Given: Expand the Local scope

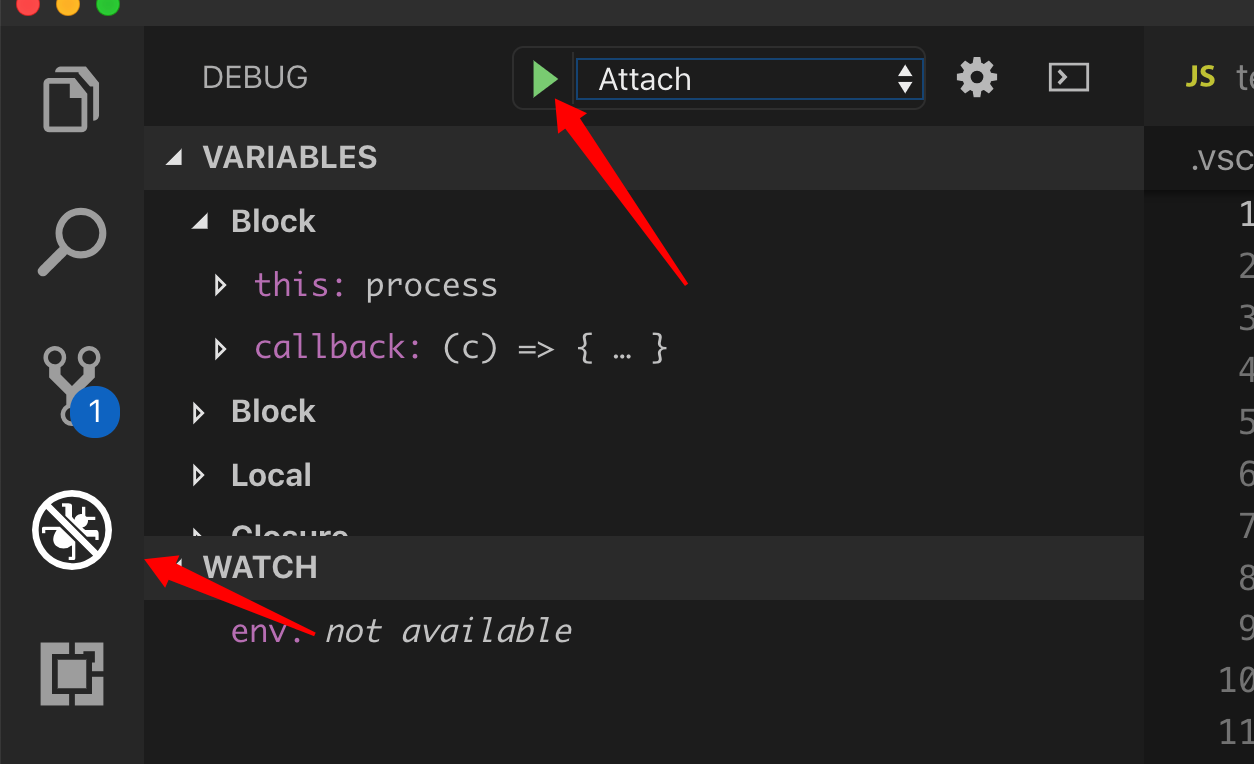Looking at the screenshot, I should 199,476.
